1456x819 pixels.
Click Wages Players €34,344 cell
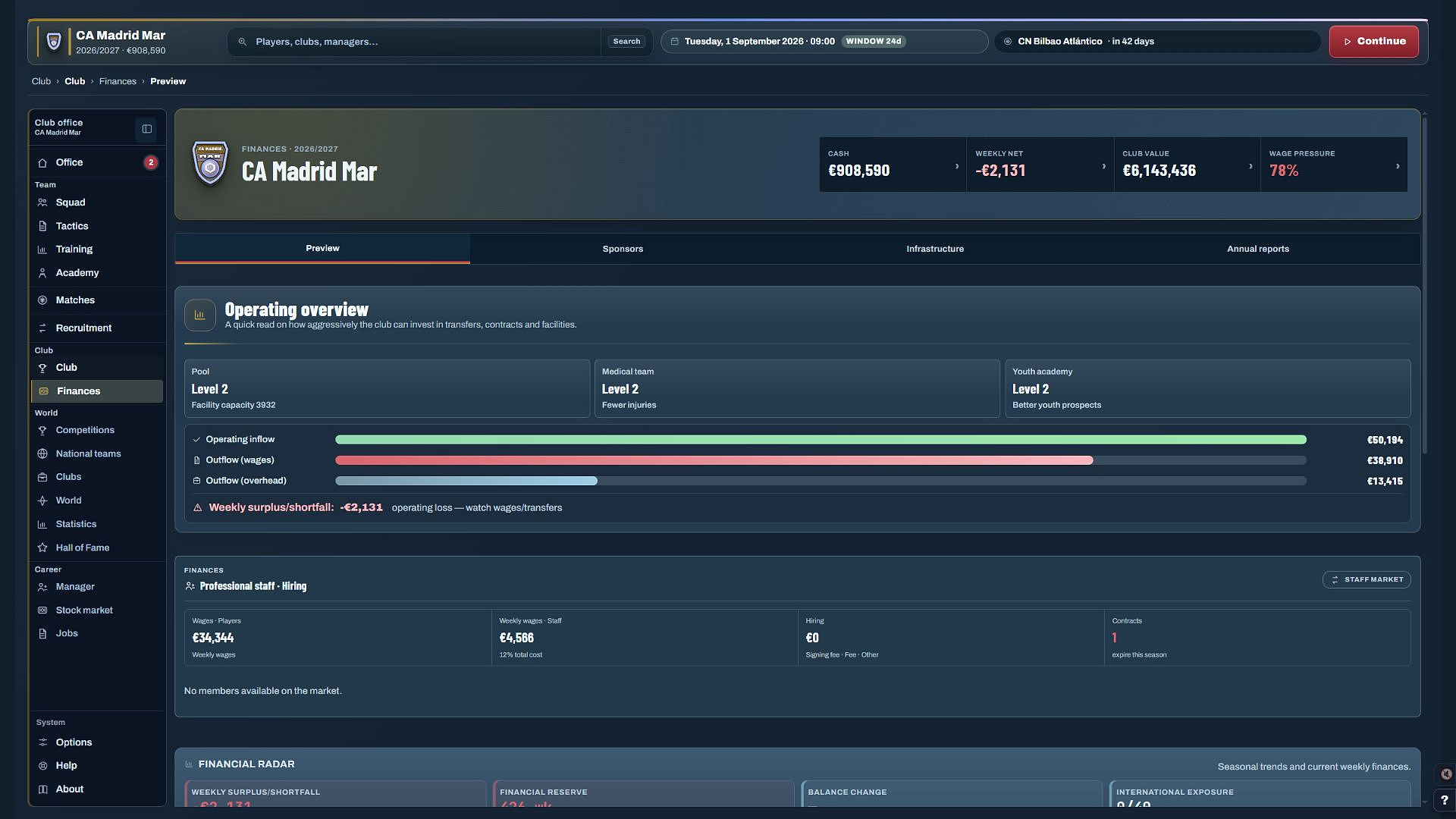coord(337,638)
